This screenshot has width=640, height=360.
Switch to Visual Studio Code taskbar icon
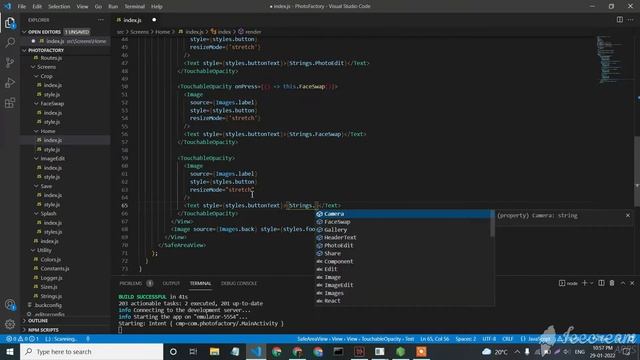point(256,351)
